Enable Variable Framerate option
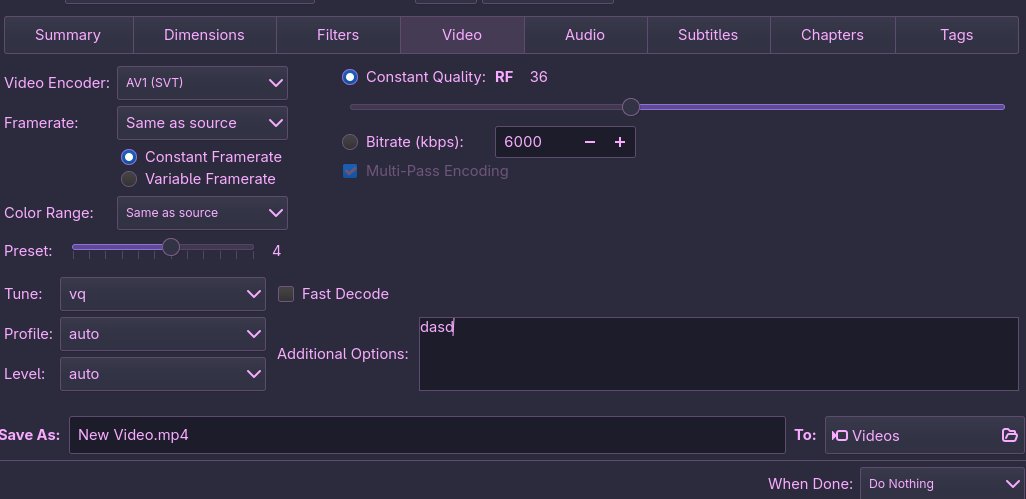This screenshot has width=1026, height=499. click(x=129, y=179)
